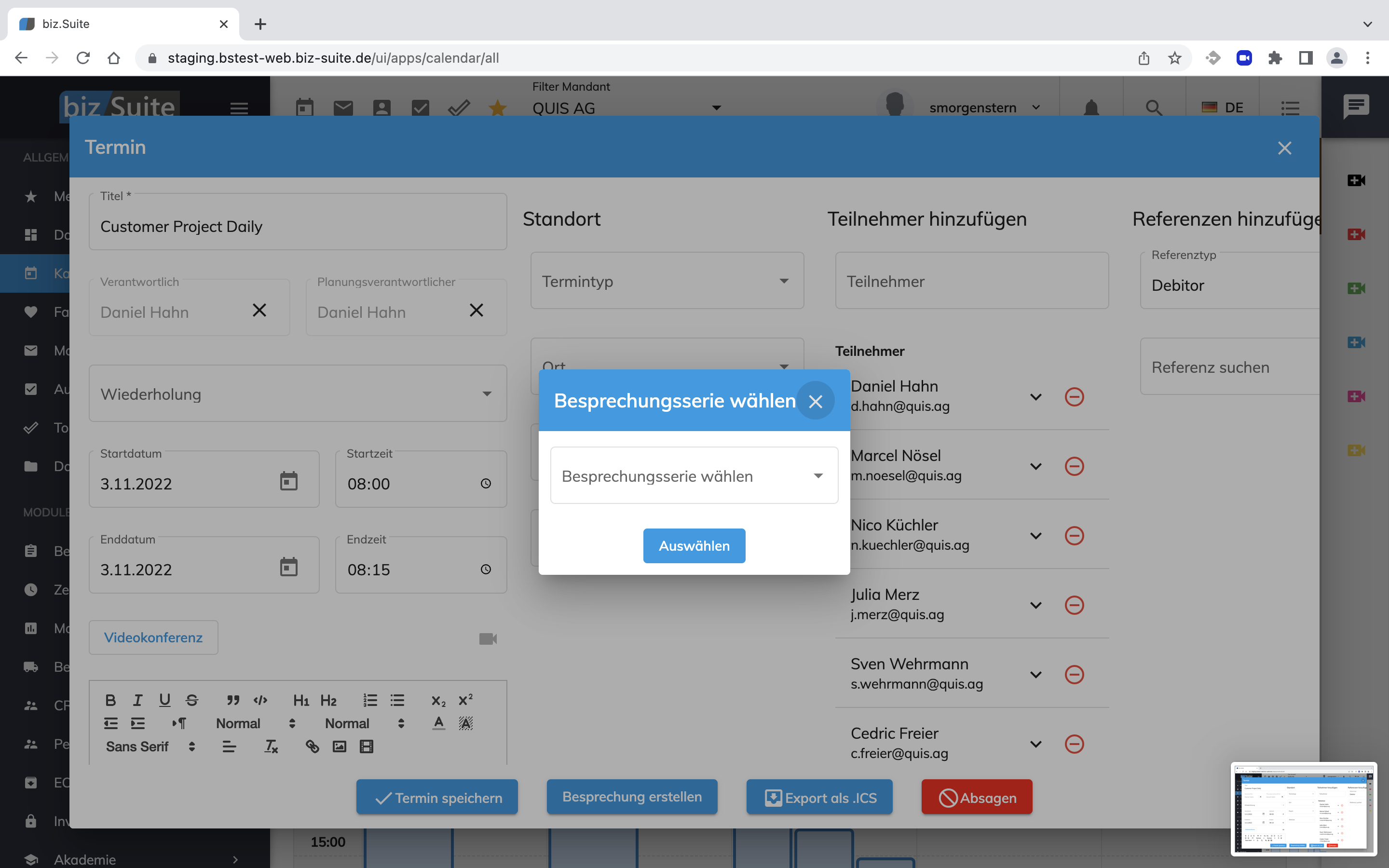Toggle blockquote in the editor toolbar

coord(232,700)
